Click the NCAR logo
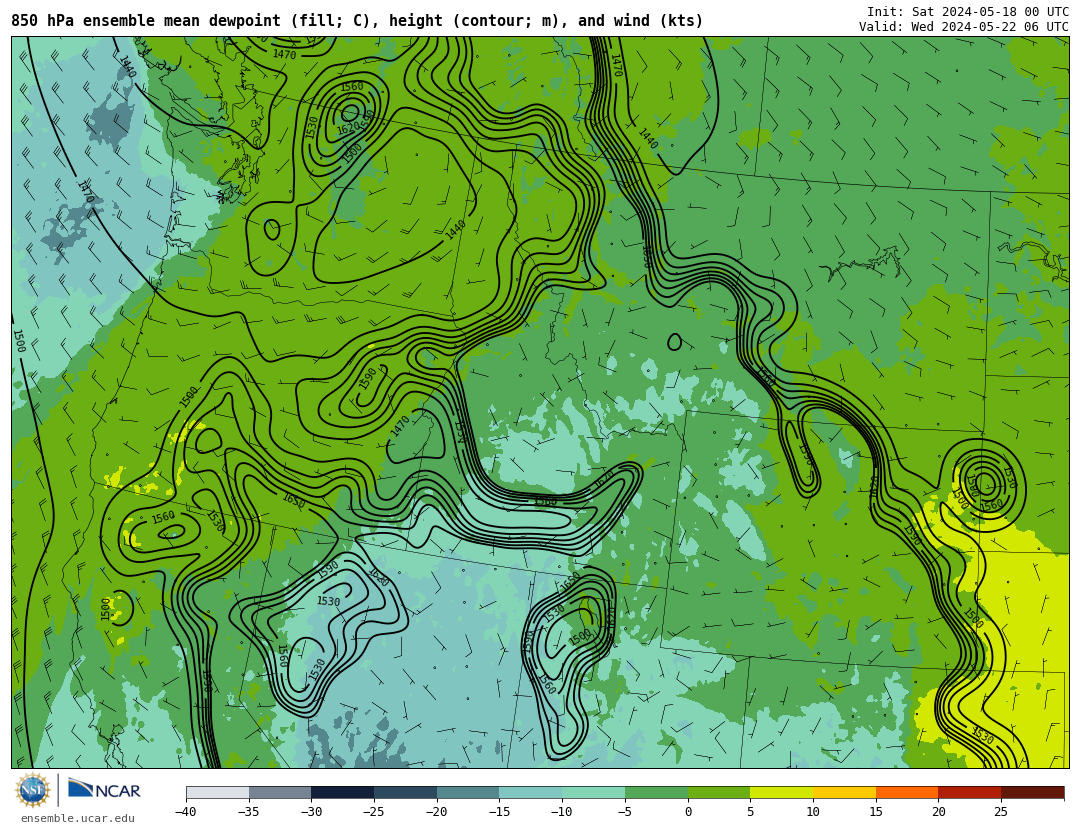Viewport: 1080px width, 831px height. pos(105,789)
